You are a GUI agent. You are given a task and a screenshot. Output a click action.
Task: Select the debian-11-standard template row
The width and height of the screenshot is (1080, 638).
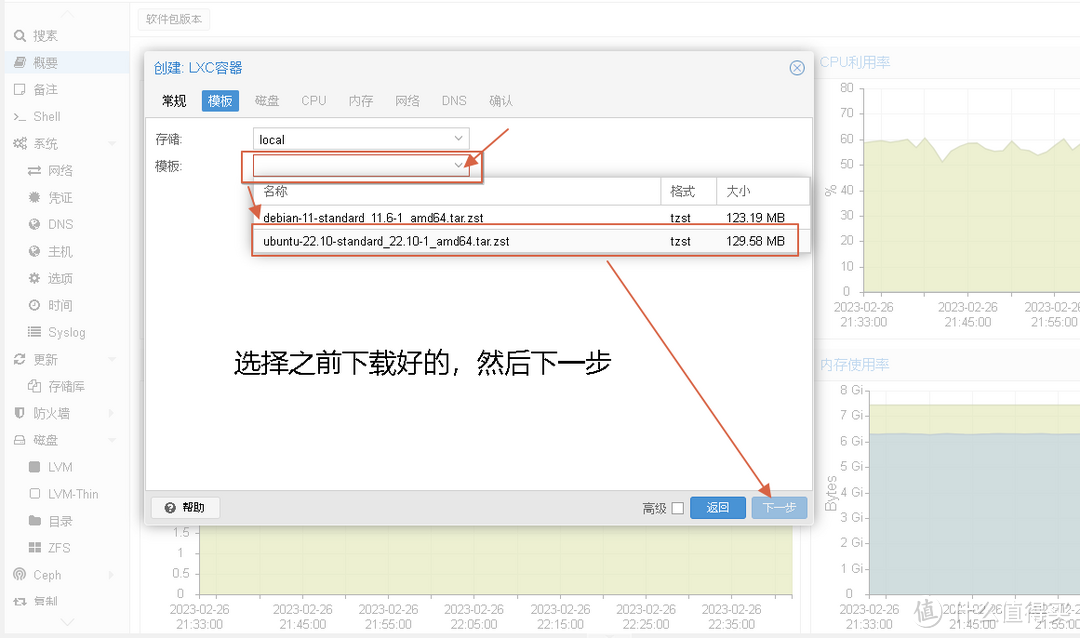[x=450, y=217]
